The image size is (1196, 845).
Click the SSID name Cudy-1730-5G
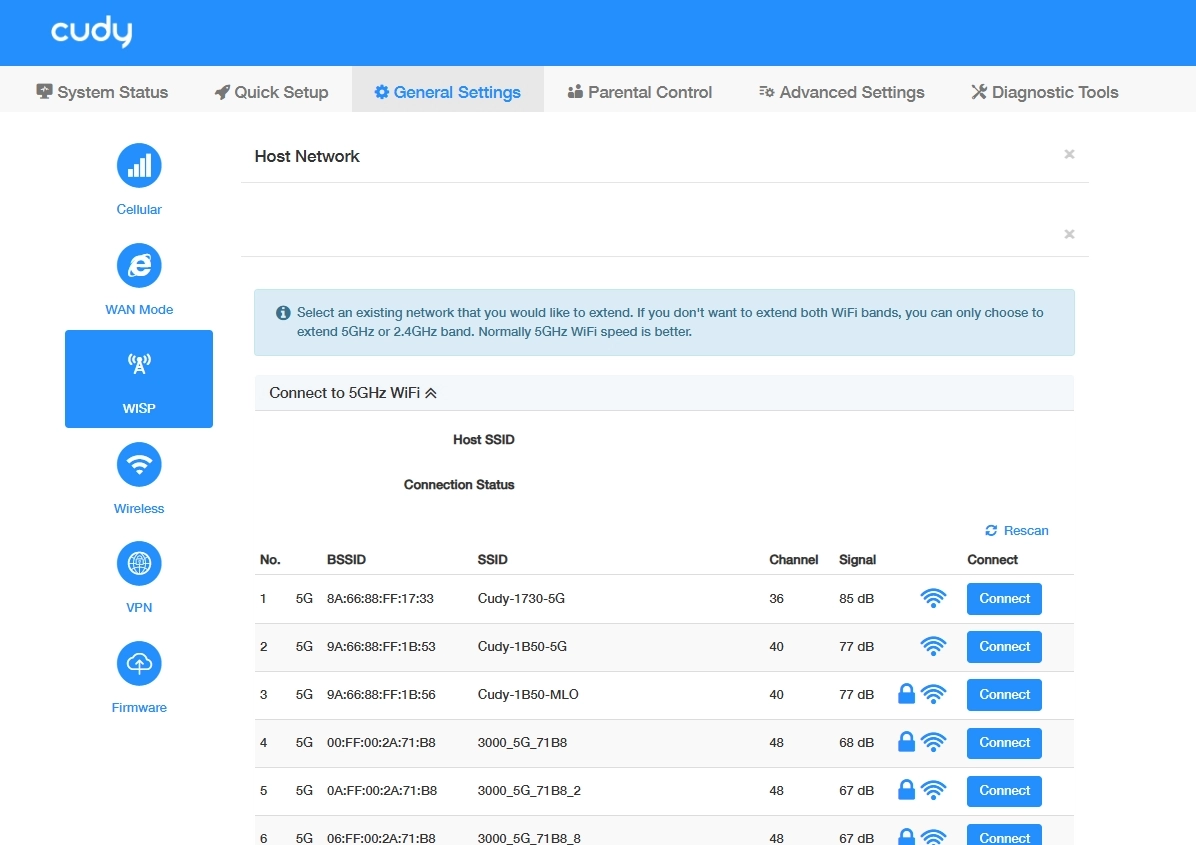pos(521,599)
